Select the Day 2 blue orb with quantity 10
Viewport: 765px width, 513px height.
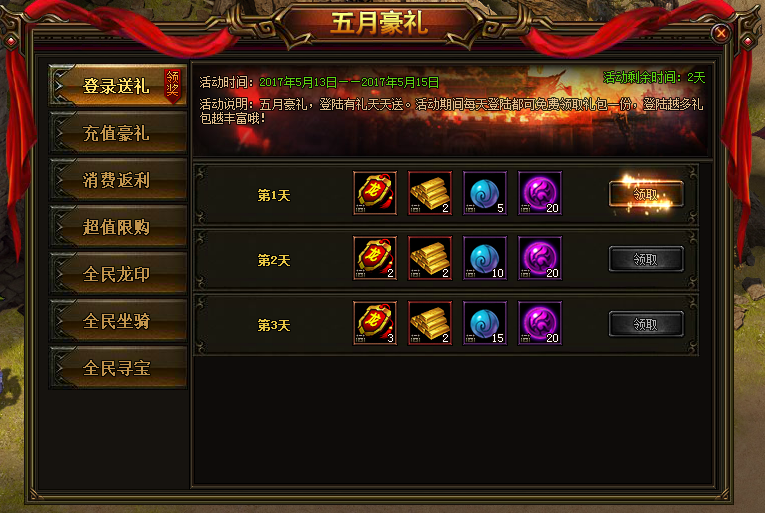pos(485,258)
